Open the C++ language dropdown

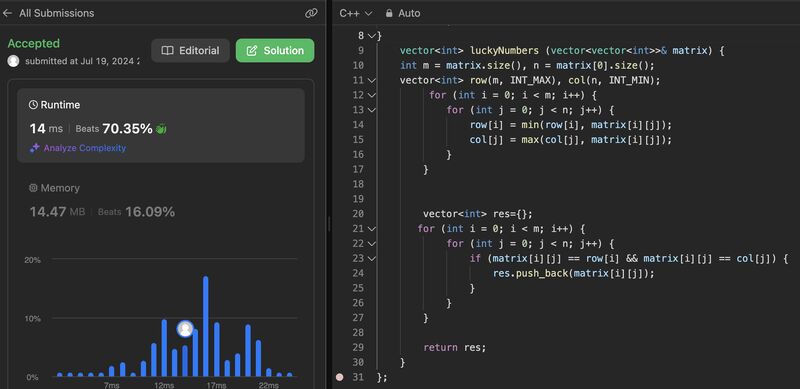tap(356, 13)
